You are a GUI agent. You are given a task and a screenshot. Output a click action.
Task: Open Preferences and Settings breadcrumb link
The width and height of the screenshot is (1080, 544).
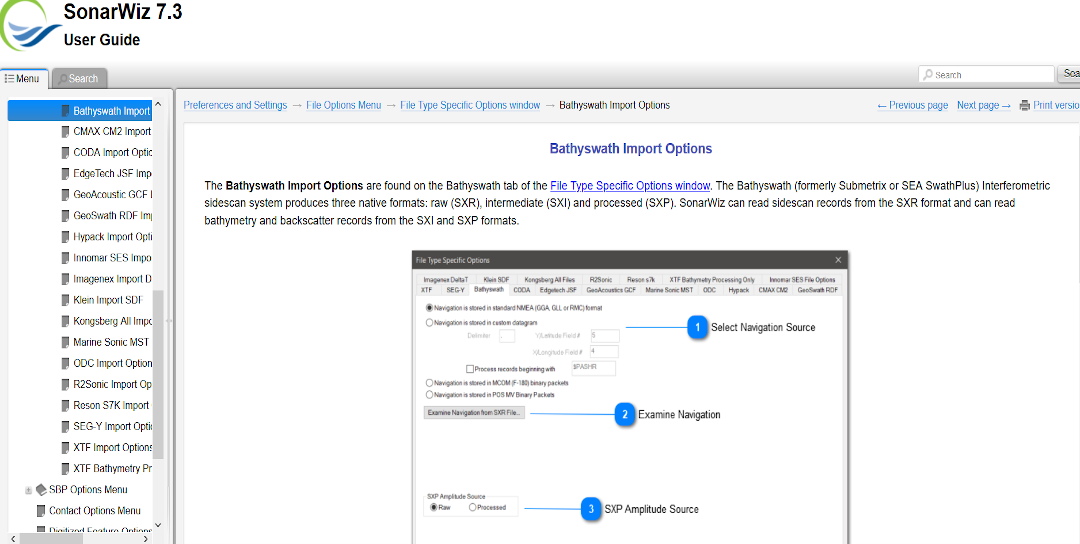point(235,105)
